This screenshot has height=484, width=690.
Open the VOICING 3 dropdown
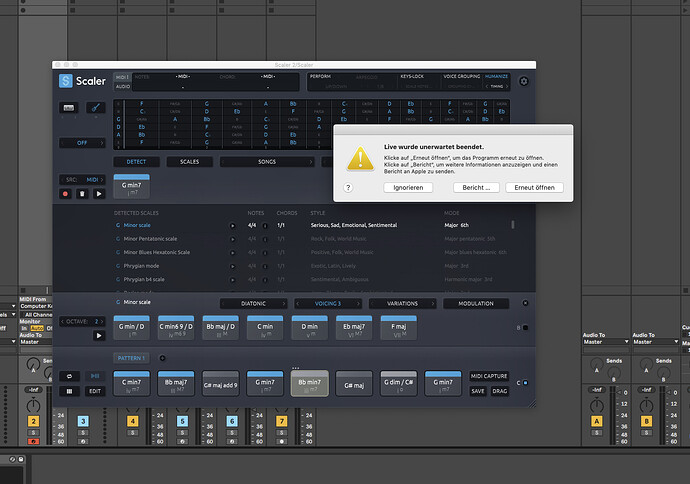(x=328, y=304)
